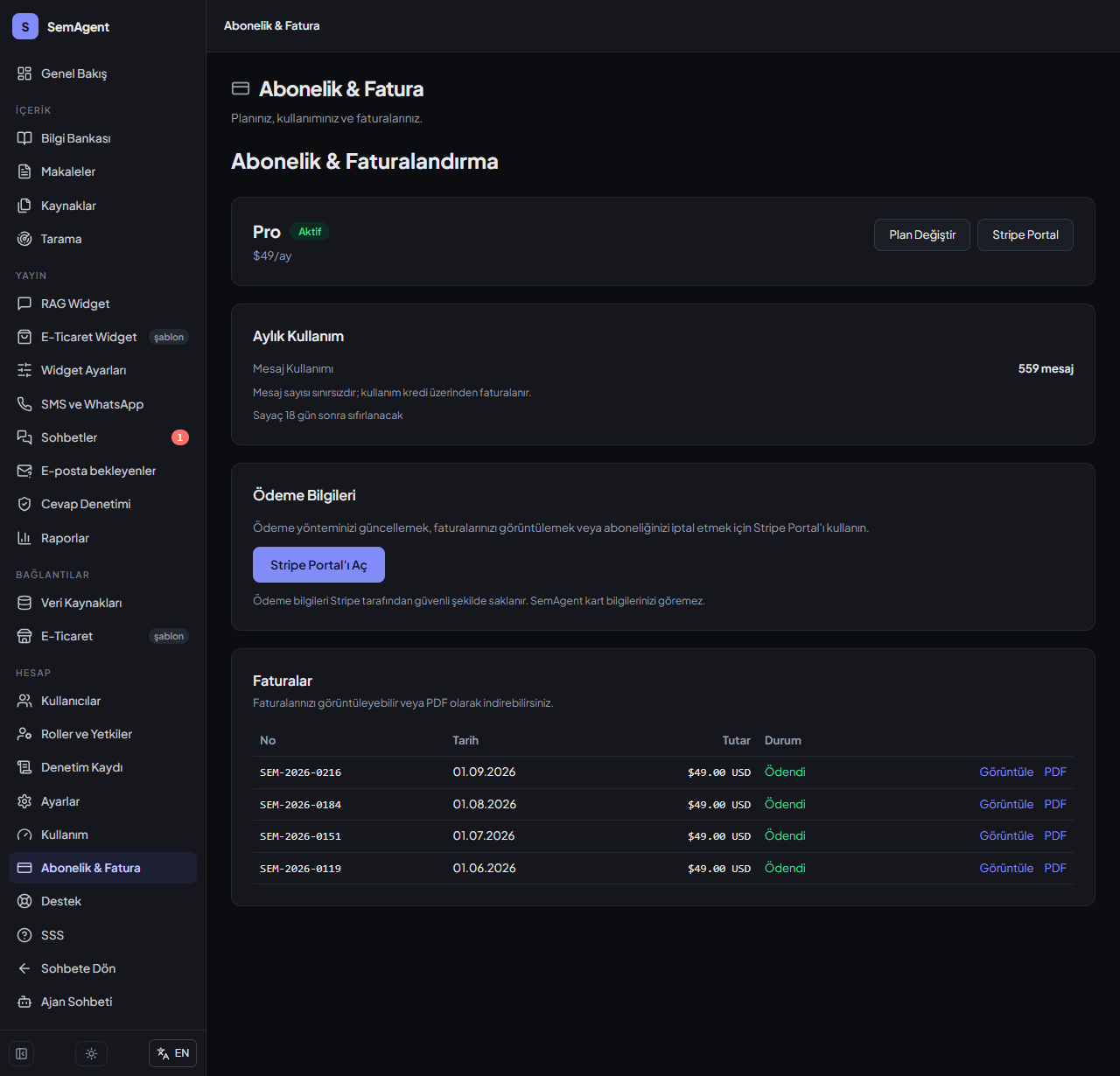Toggle light/dark theme sun icon
This screenshot has height=1076, width=1120.
click(91, 1053)
